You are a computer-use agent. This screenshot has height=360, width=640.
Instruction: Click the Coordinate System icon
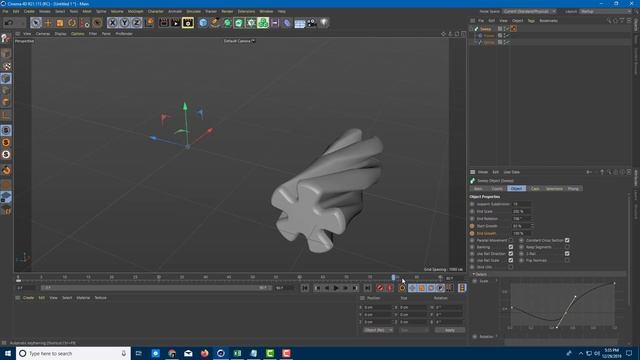coord(149,23)
